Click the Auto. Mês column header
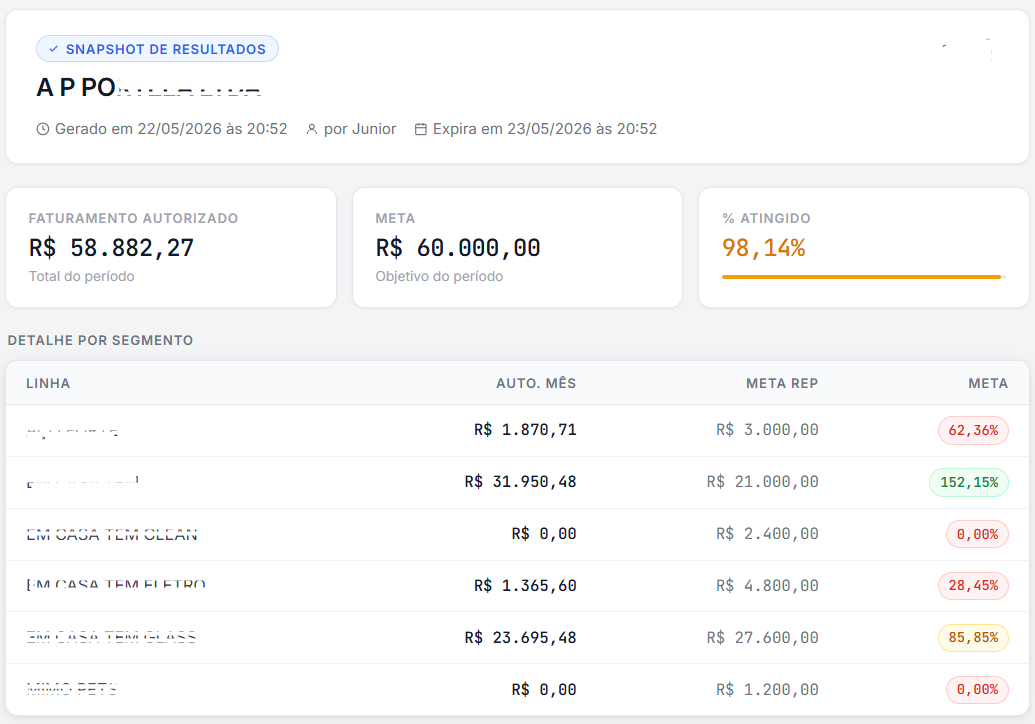1035x724 pixels. pyautogui.click(x=536, y=383)
